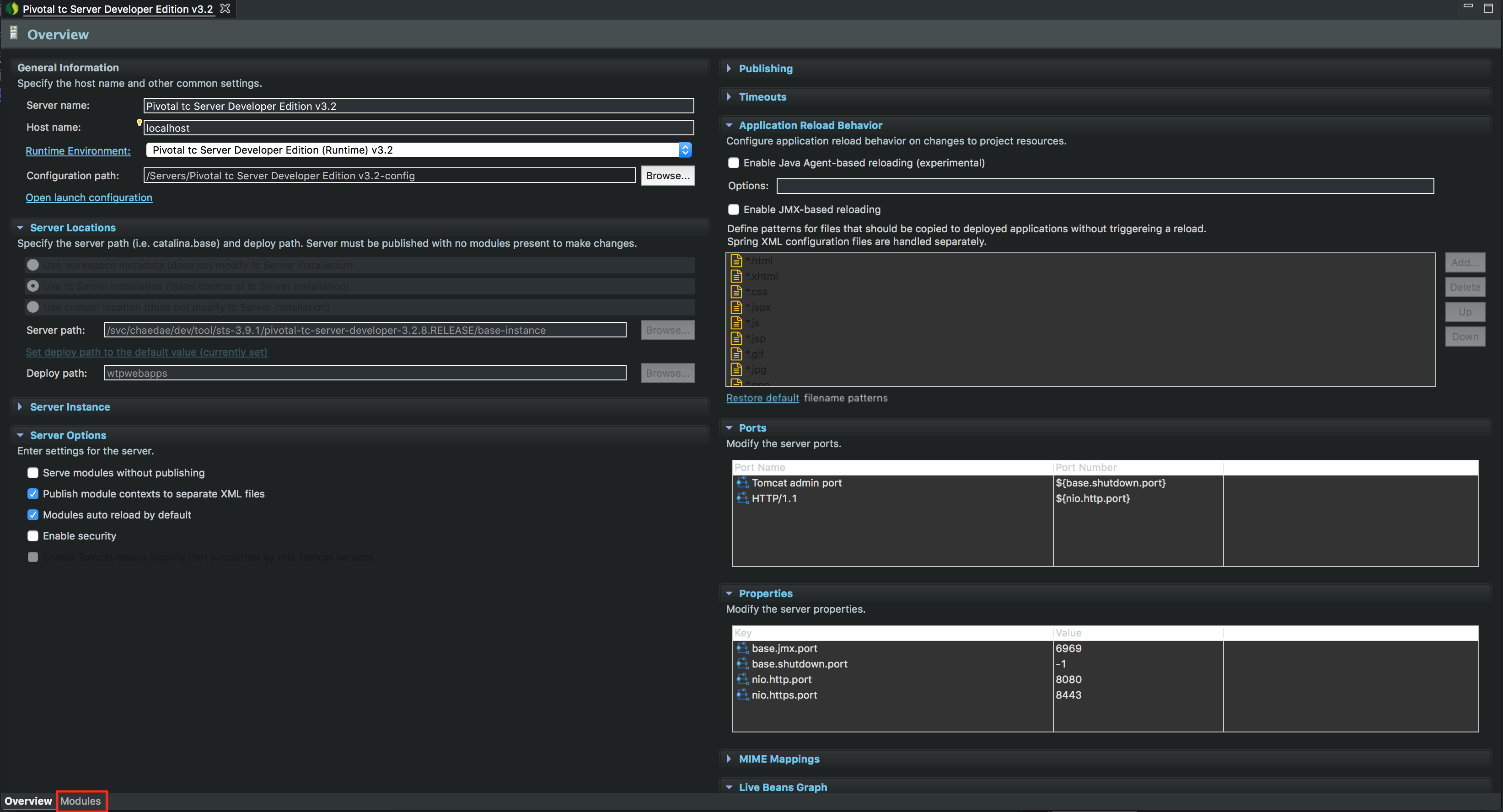The width and height of the screenshot is (1503, 812).
Task: Click the HTTP/1.1 port row icon
Action: click(742, 498)
